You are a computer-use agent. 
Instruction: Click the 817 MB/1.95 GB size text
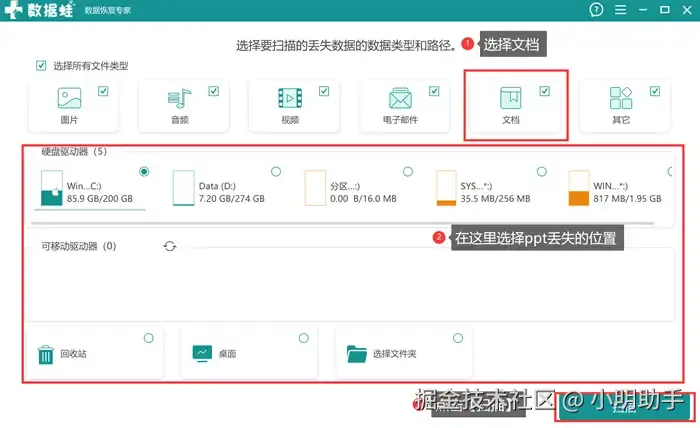coord(627,199)
